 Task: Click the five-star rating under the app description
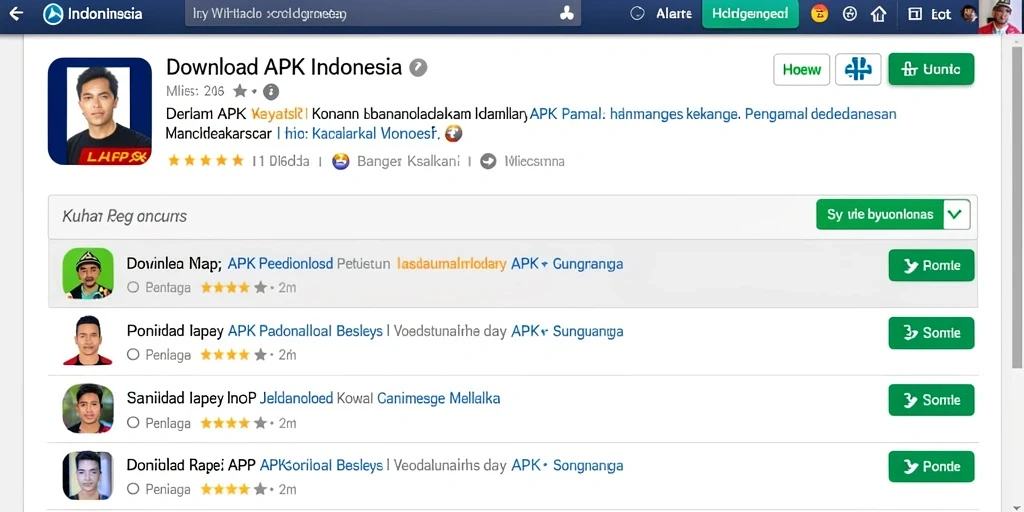click(x=206, y=161)
